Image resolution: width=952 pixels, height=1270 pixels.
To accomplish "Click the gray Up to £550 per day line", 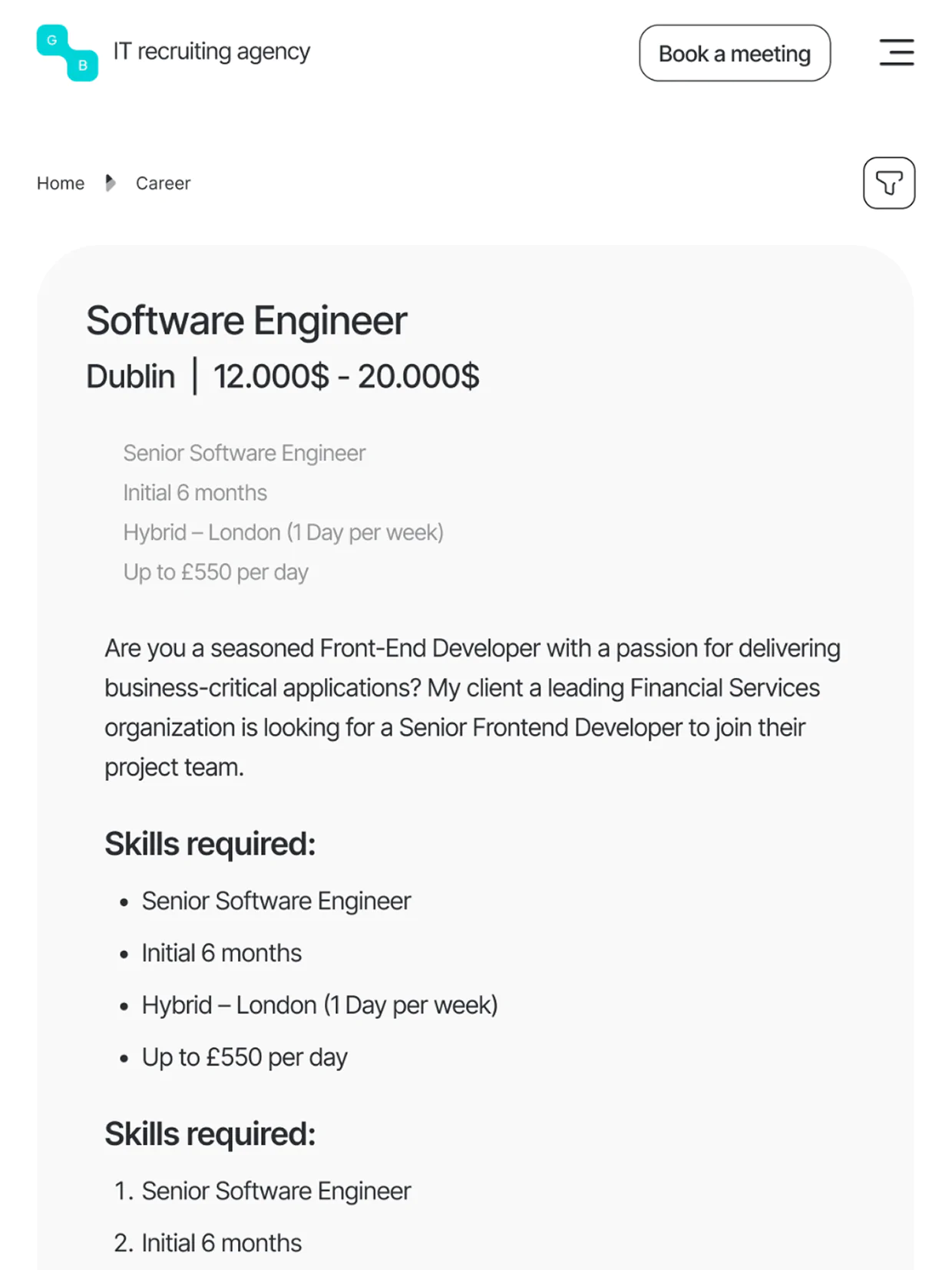I will tap(216, 572).
